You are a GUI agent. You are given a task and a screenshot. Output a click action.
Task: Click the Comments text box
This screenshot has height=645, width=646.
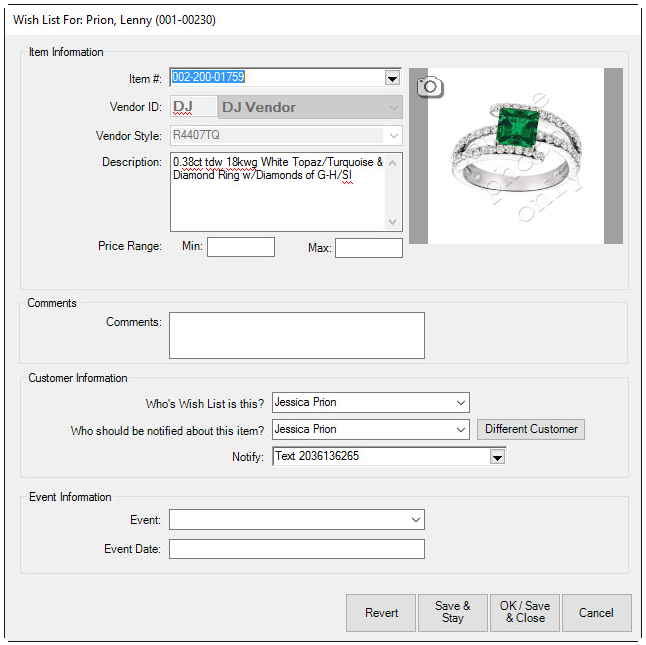pos(296,335)
